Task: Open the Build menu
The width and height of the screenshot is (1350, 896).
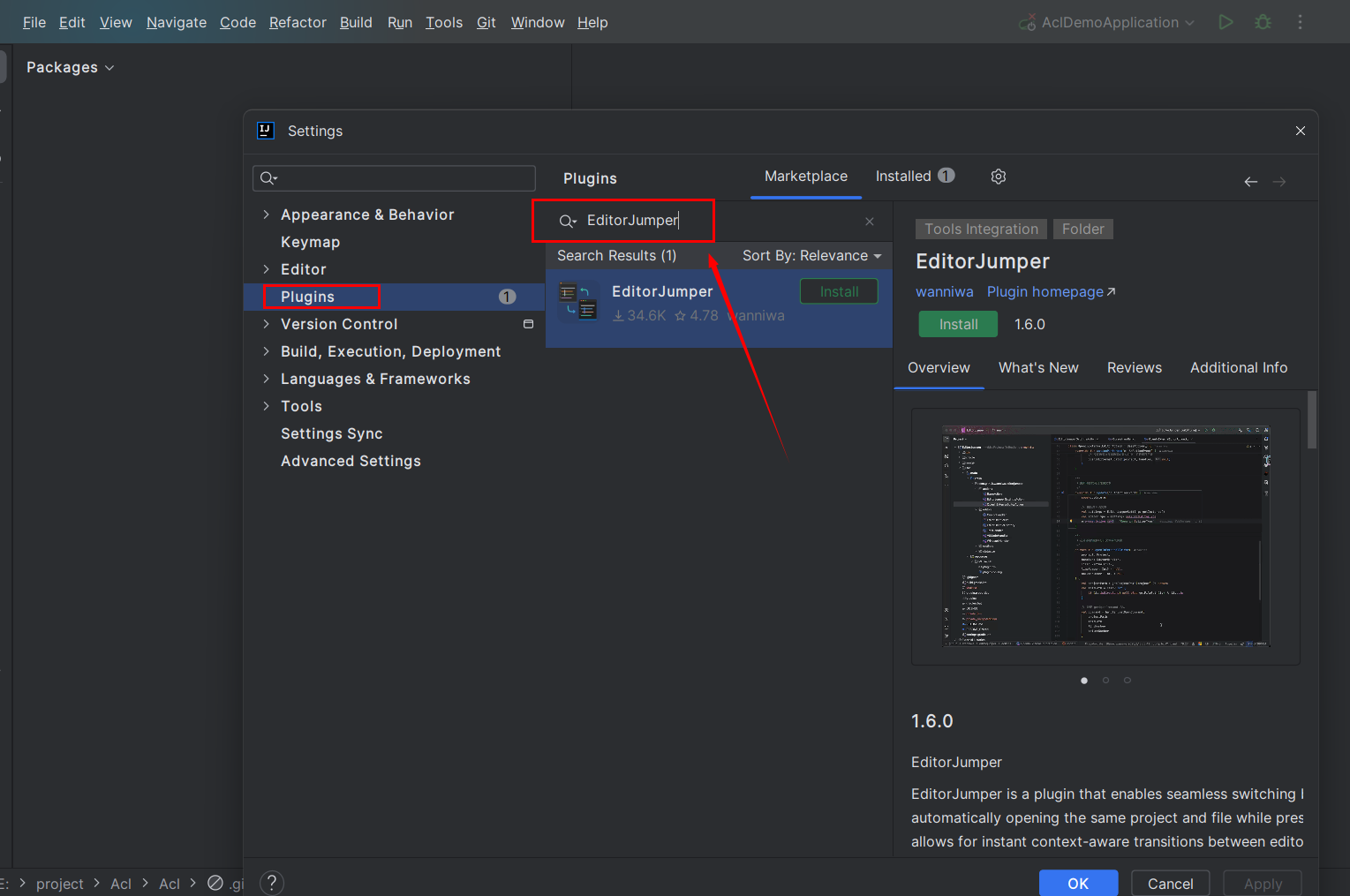Action: [x=356, y=22]
